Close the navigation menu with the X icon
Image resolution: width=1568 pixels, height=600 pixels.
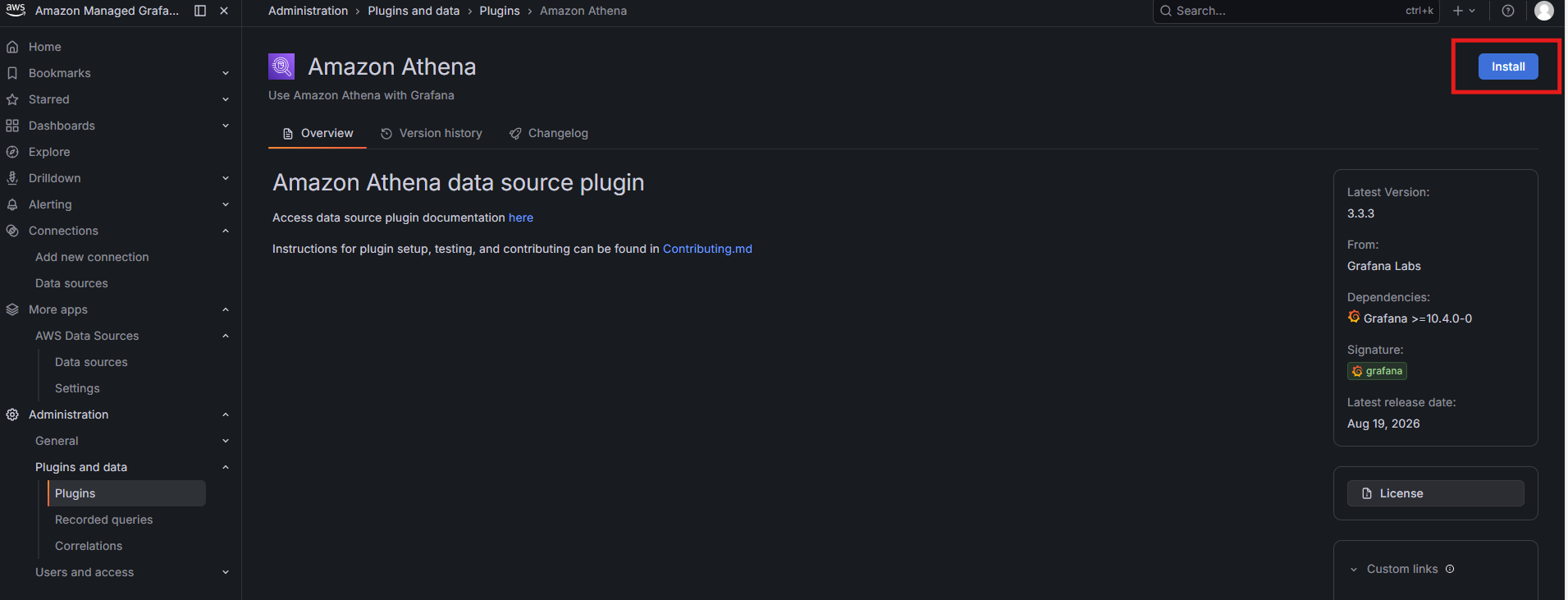[224, 11]
